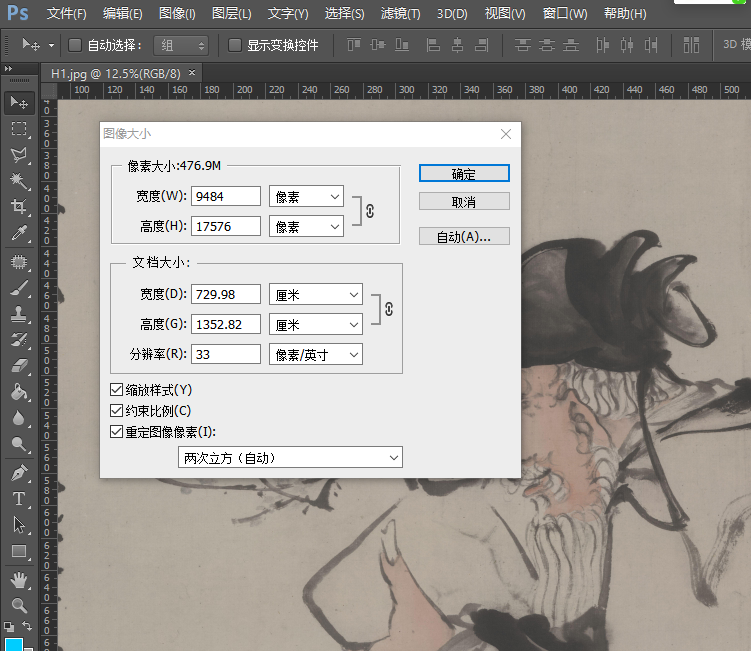Enable the 自动选择 checkbox

coord(75,45)
